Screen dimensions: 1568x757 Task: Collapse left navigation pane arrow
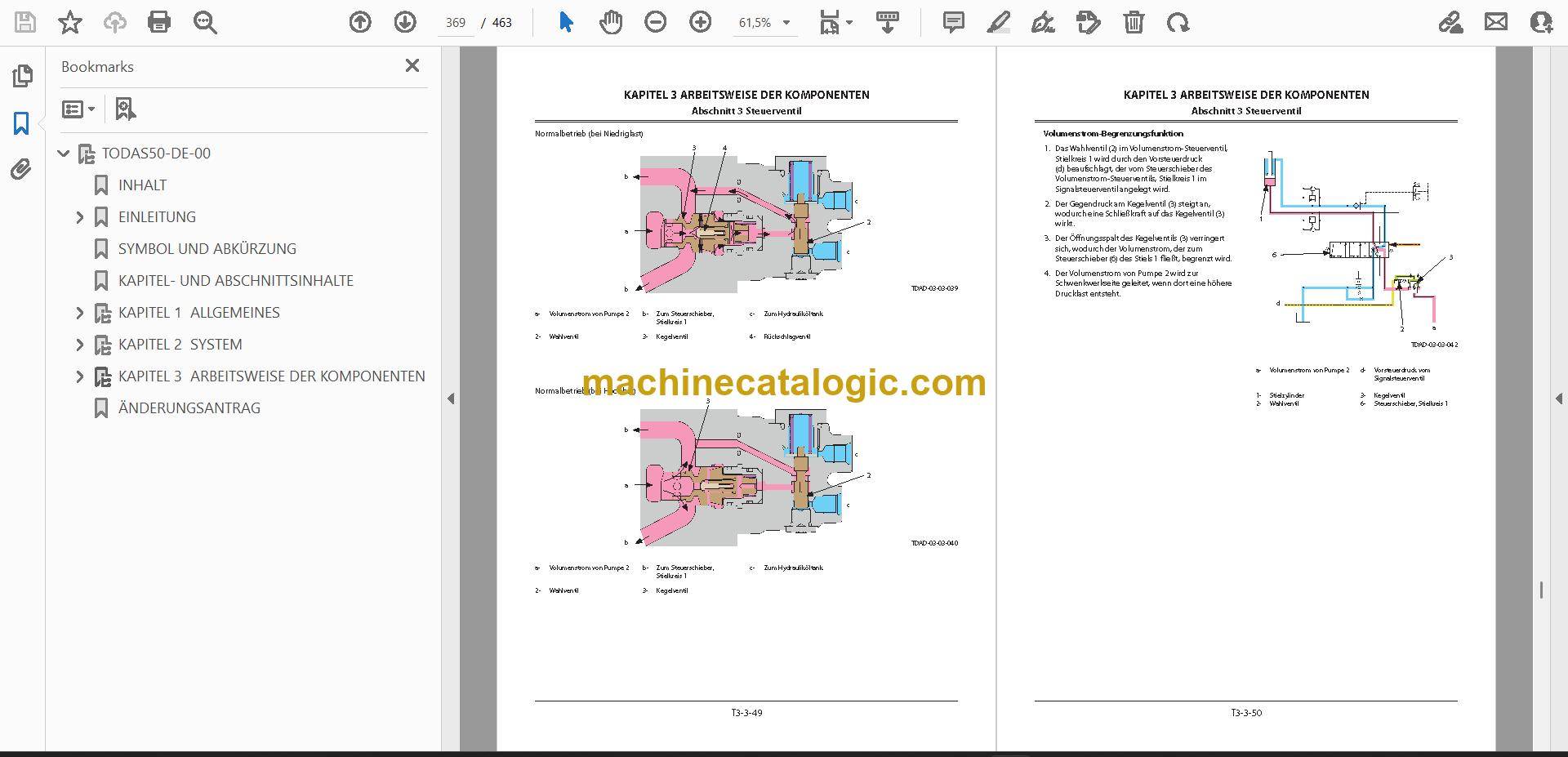point(451,399)
